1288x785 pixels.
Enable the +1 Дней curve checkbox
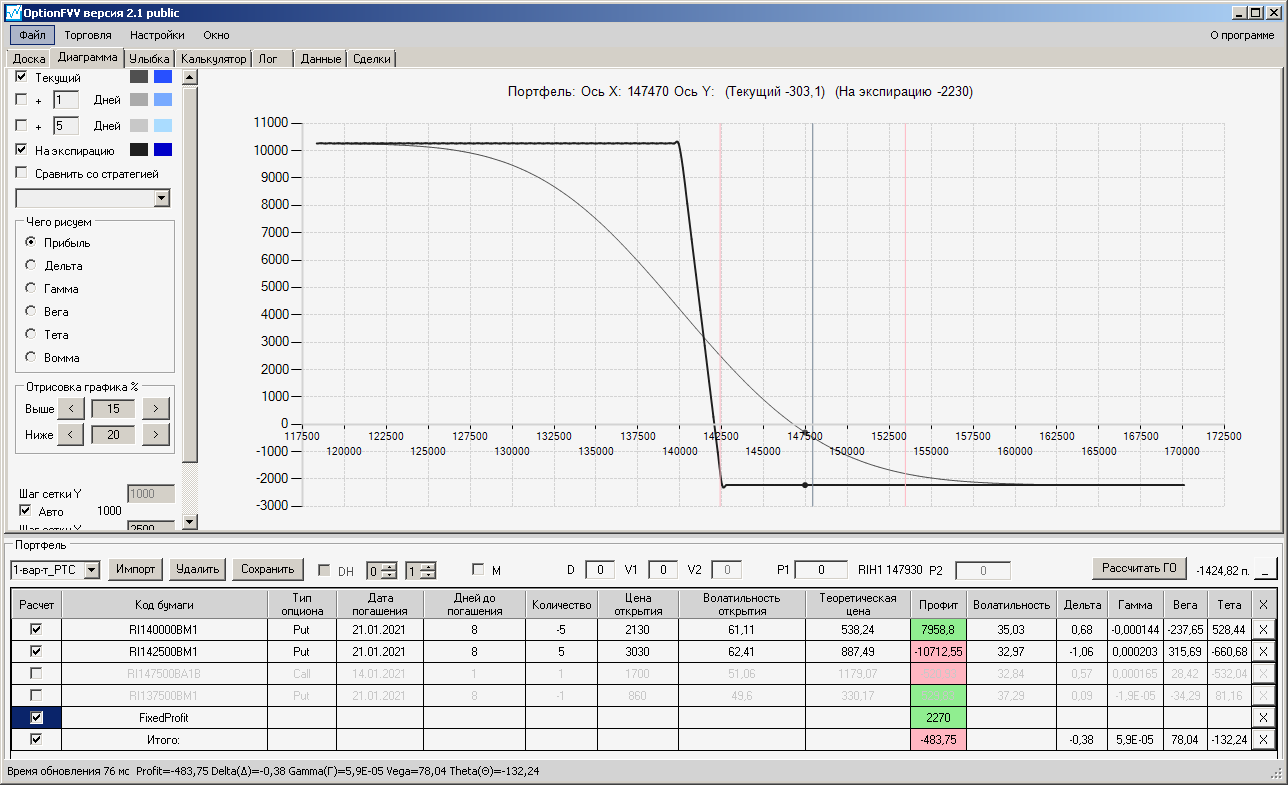[21, 100]
